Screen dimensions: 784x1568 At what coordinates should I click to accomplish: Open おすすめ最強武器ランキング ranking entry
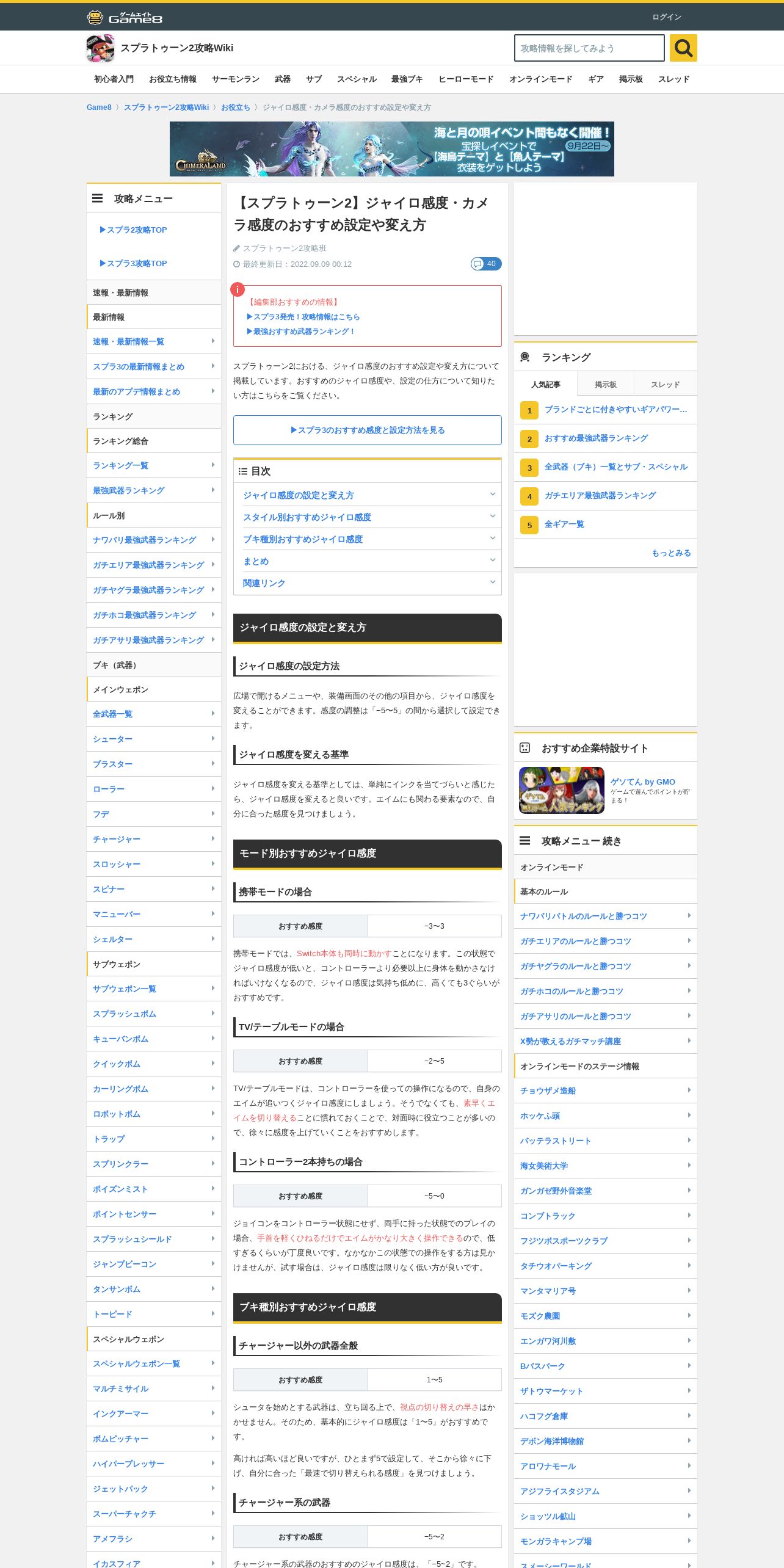click(x=596, y=438)
